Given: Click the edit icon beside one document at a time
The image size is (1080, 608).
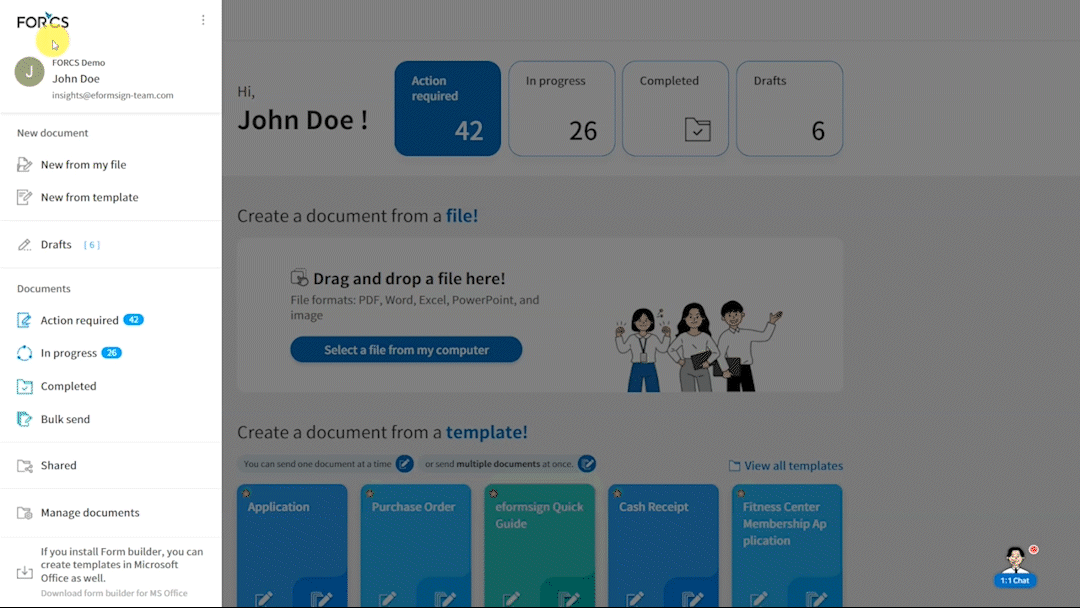Looking at the screenshot, I should (x=404, y=464).
